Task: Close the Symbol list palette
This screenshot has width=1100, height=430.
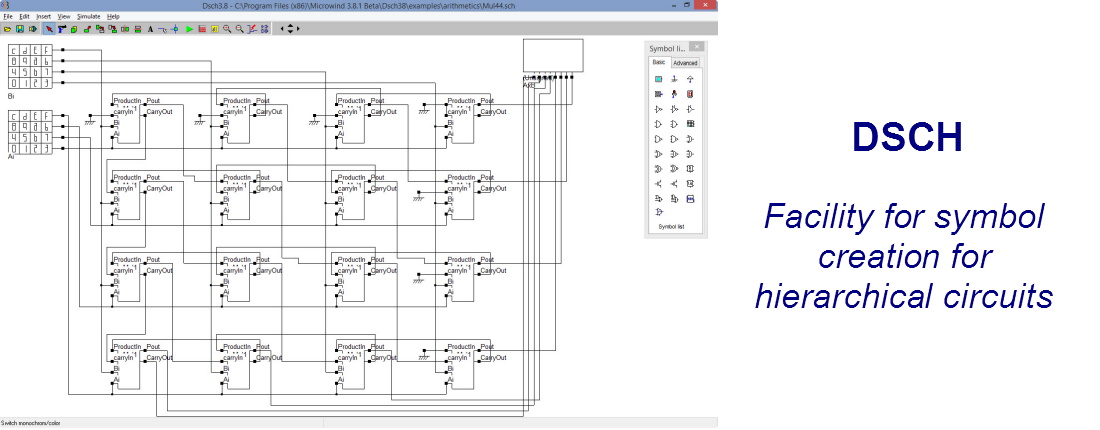Action: point(697,46)
